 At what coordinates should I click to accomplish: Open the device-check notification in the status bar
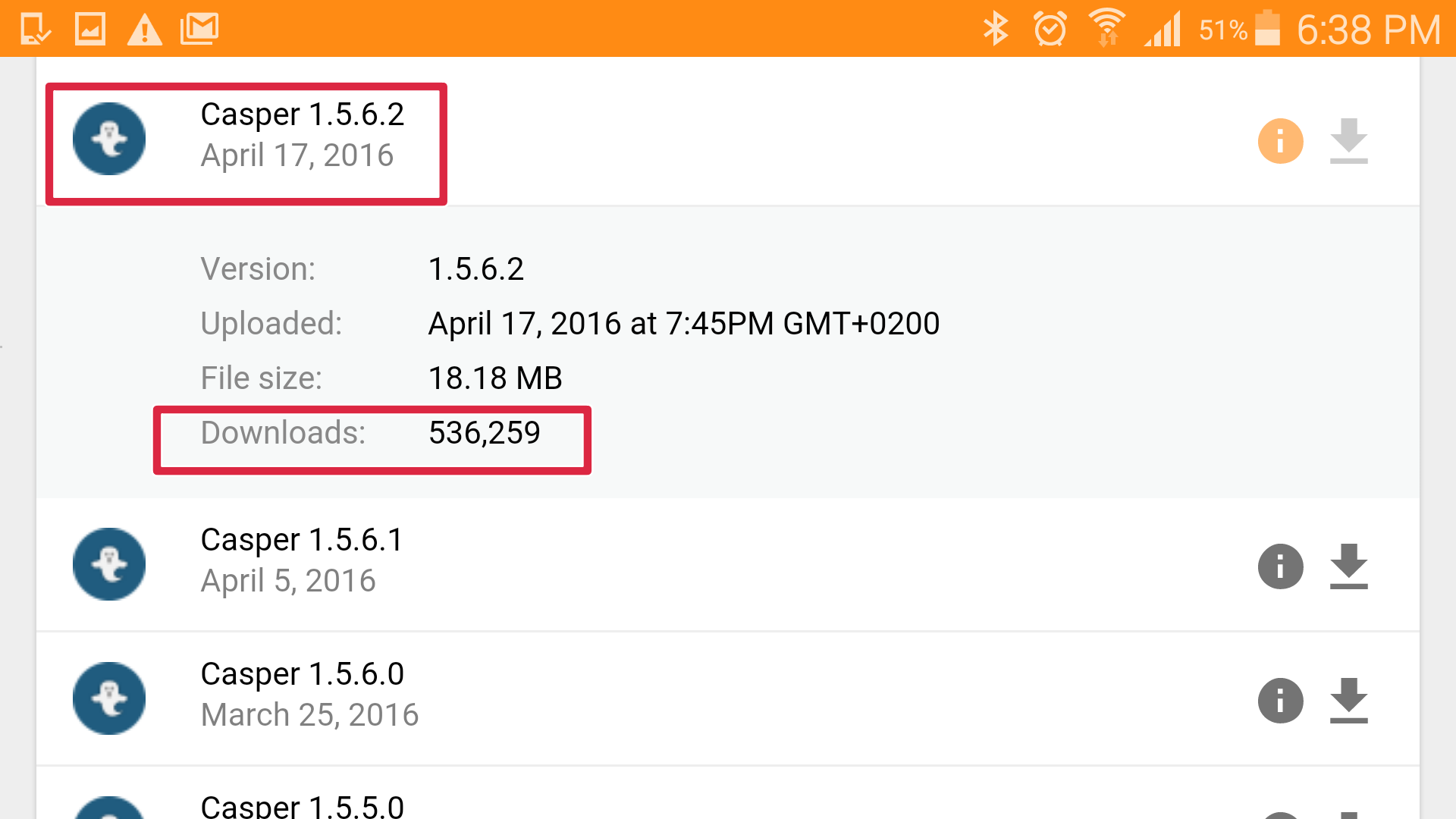click(x=35, y=30)
